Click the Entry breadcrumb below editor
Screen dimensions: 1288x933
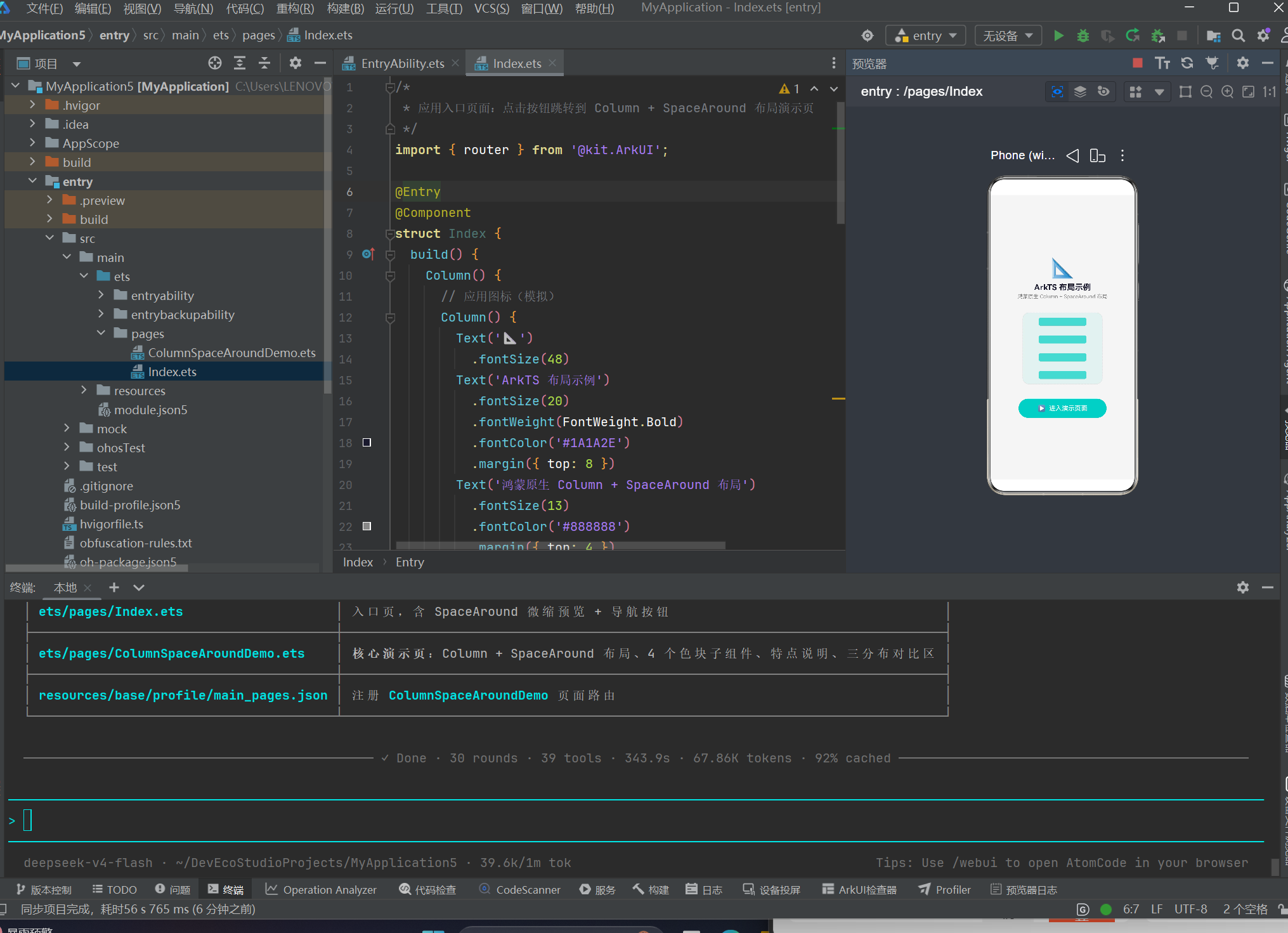tap(410, 562)
